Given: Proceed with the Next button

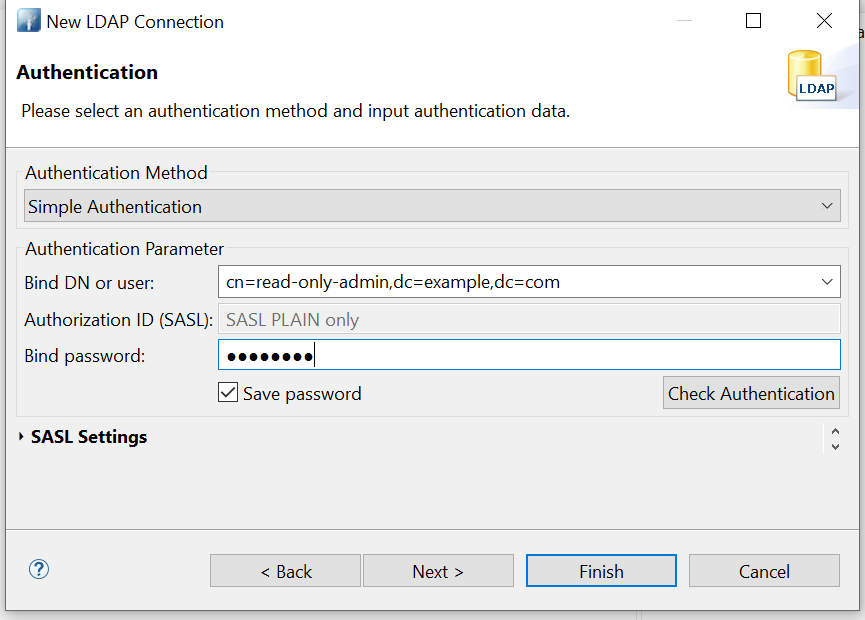Looking at the screenshot, I should coord(438,571).
